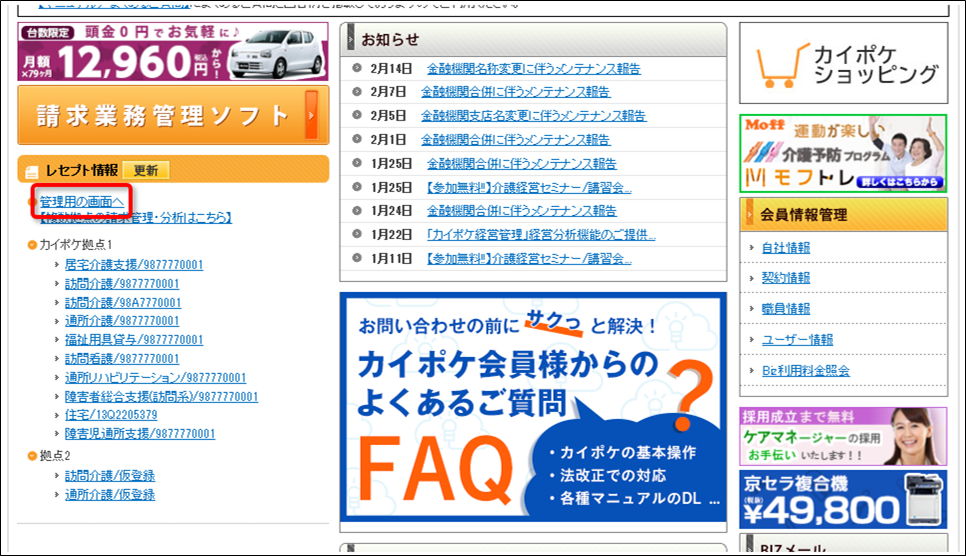Image resolution: width=966 pixels, height=556 pixels.
Task: Select the 拠点2 heading text
Action: (x=55, y=456)
